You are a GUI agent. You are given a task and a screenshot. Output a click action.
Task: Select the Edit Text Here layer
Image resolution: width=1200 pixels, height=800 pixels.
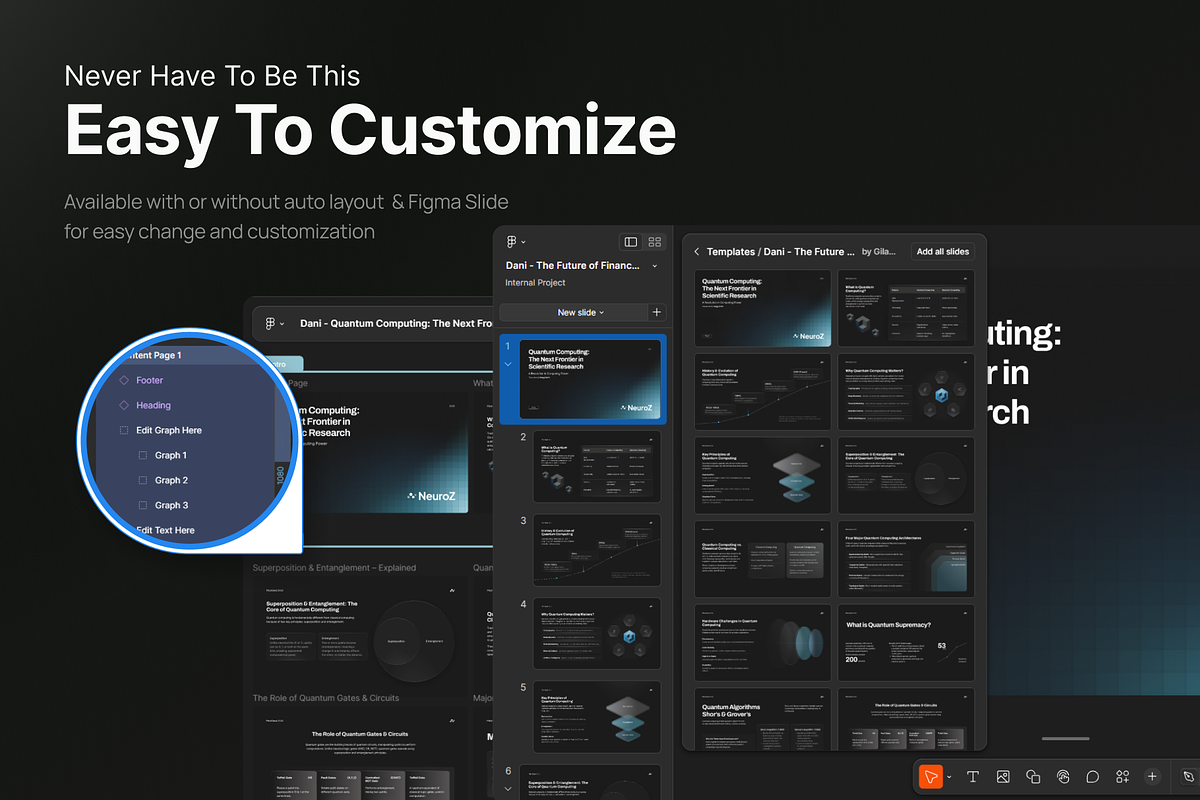point(165,530)
